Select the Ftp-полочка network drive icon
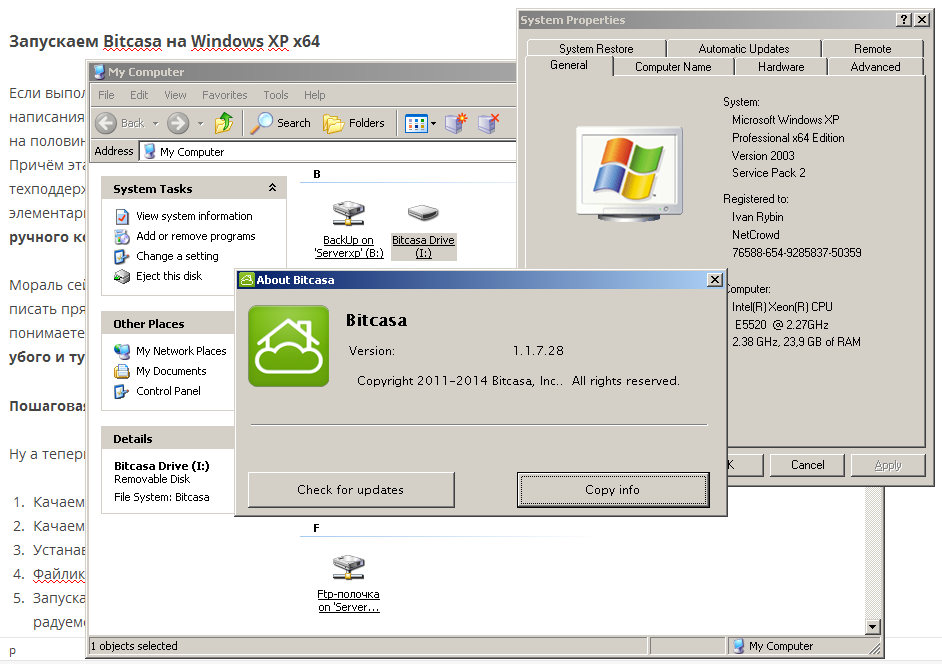Screen dimensions: 942x664 tap(348, 567)
